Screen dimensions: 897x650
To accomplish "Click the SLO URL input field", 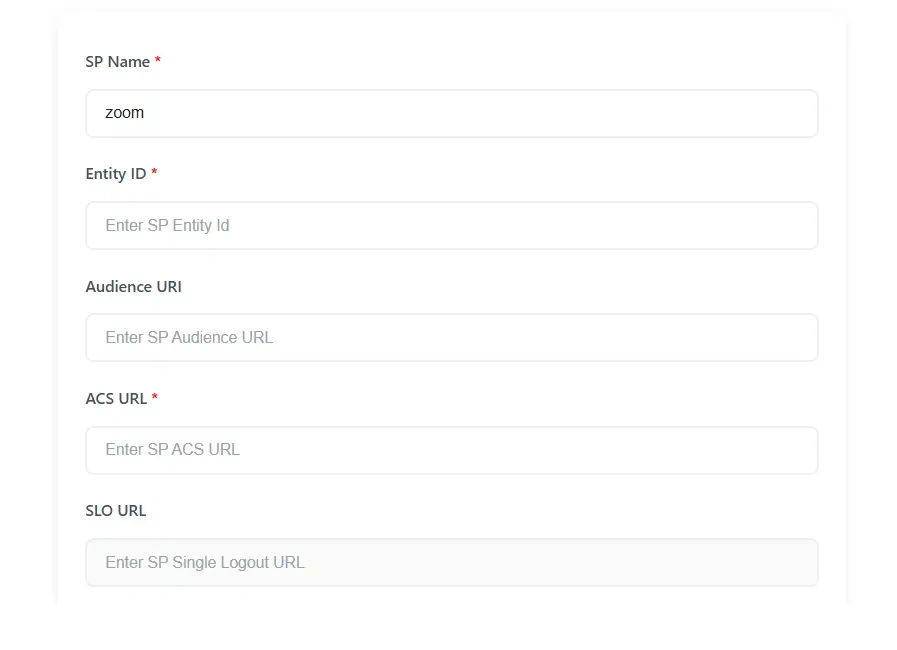I will pyautogui.click(x=450, y=562).
